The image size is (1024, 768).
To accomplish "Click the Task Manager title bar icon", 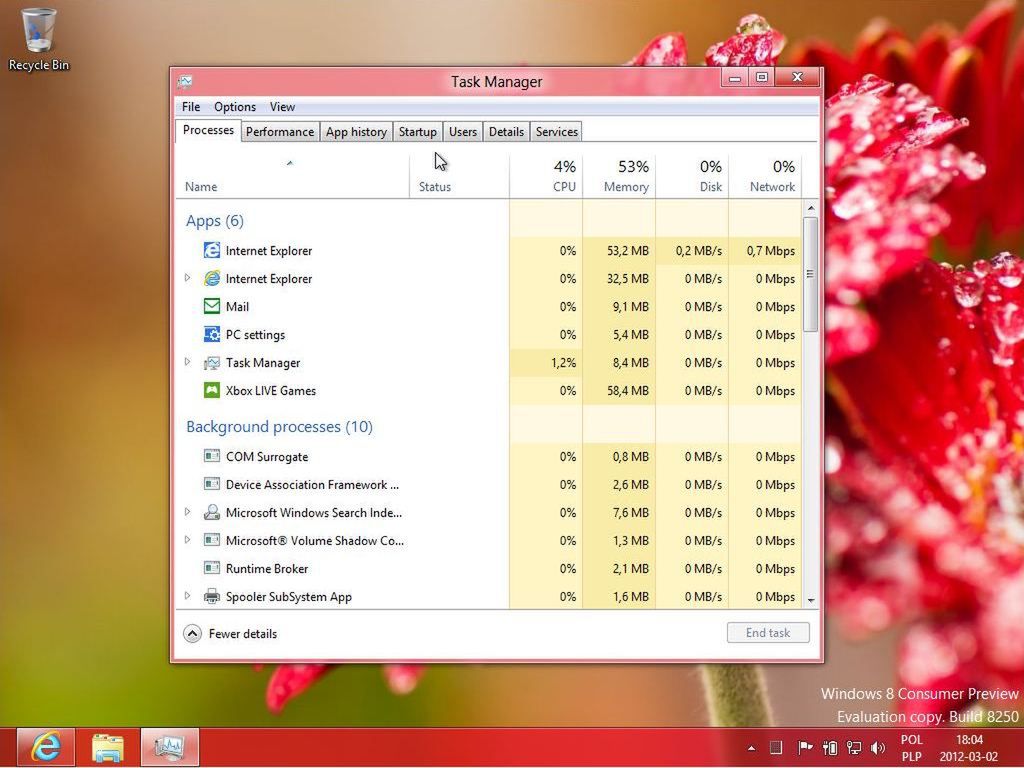I will 185,82.
